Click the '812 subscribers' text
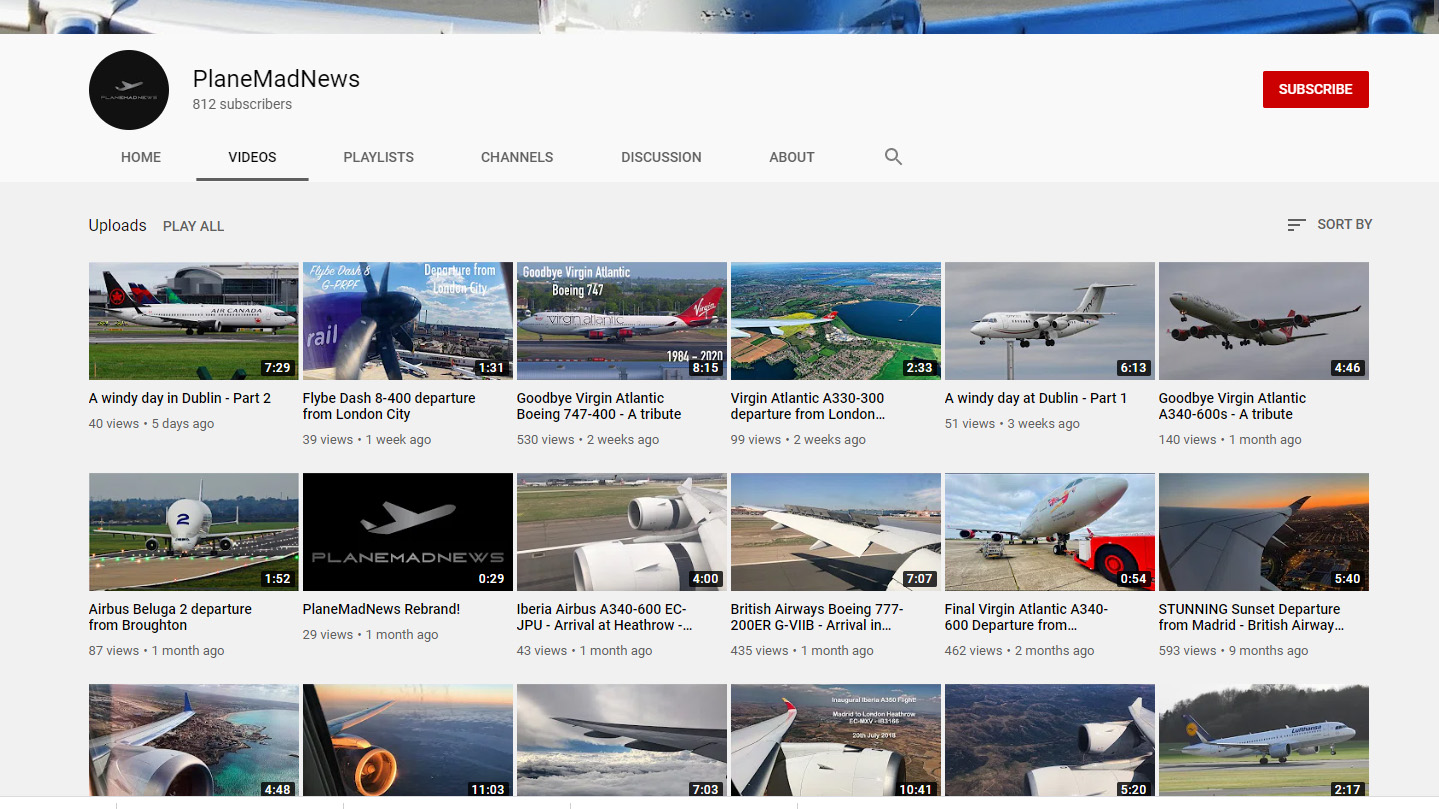1439x809 pixels. pyautogui.click(x=242, y=104)
